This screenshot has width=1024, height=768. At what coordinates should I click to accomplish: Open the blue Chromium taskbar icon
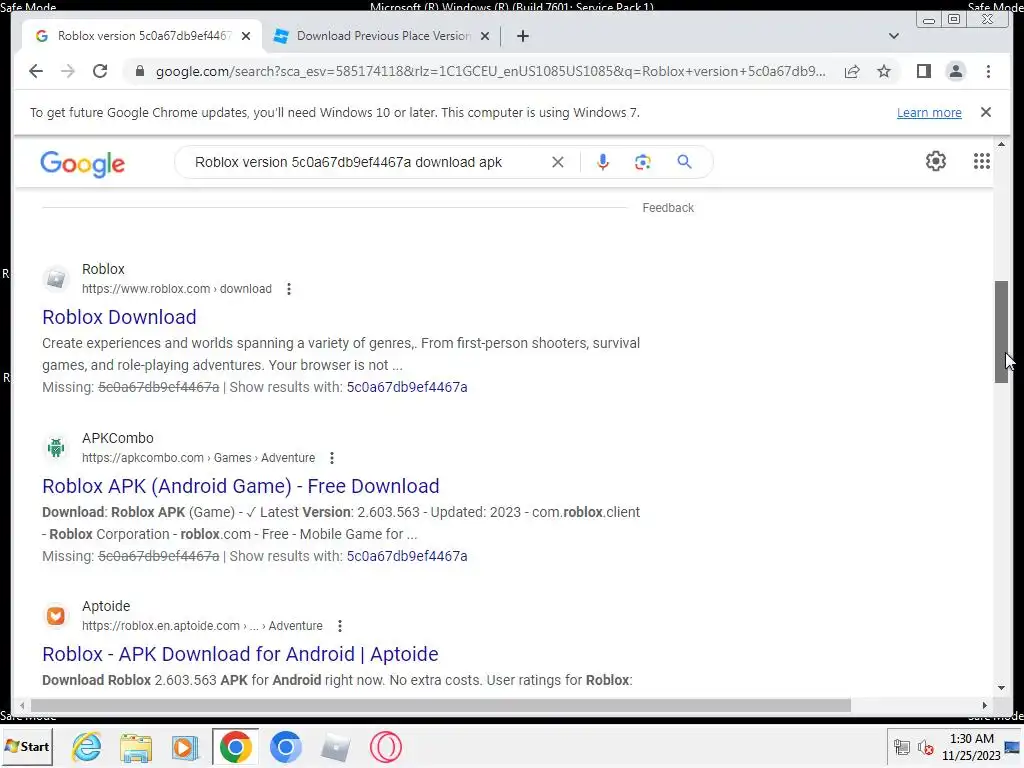tap(285, 747)
